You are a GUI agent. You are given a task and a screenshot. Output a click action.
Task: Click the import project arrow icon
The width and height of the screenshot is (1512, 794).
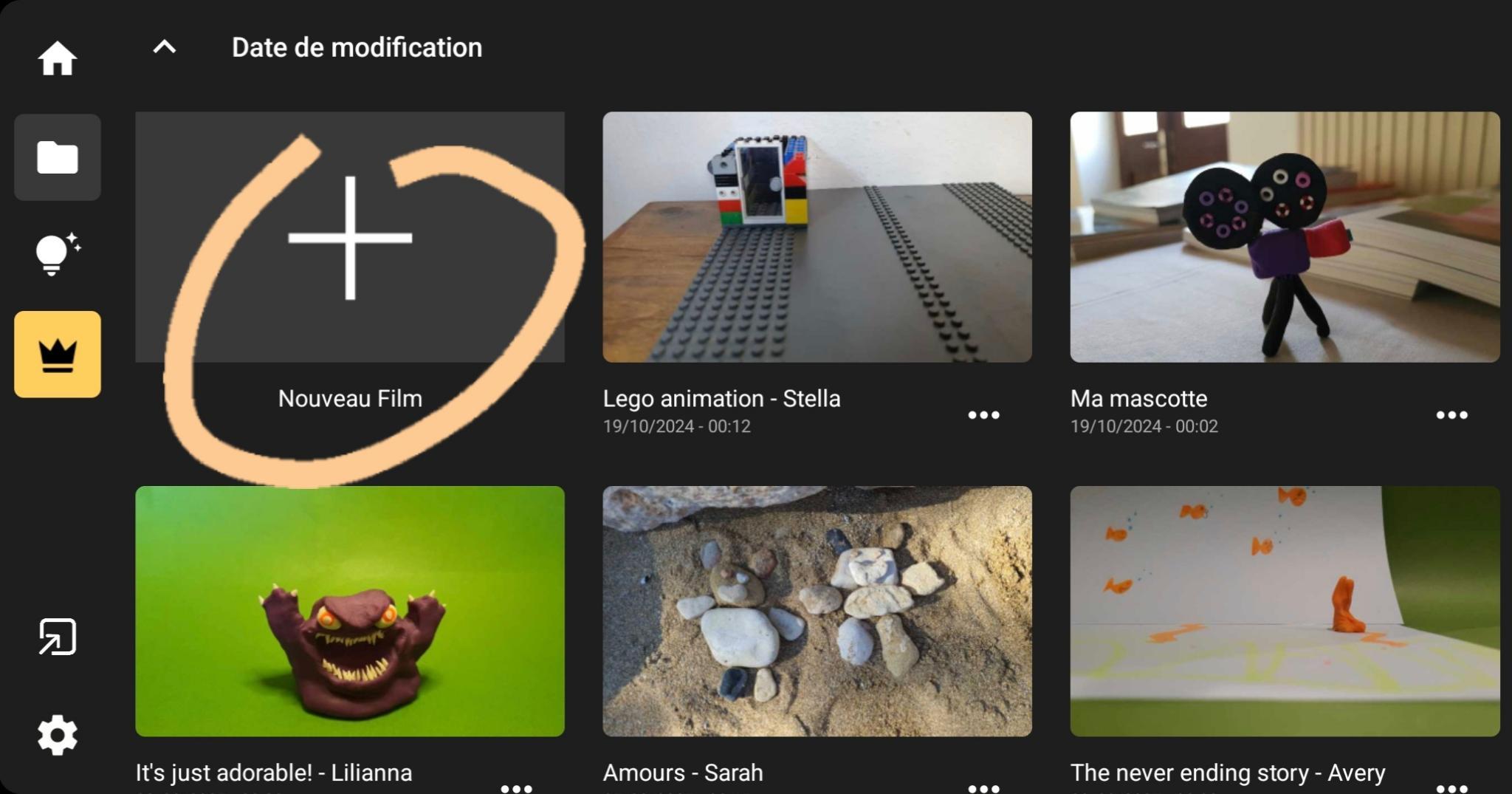[x=57, y=637]
